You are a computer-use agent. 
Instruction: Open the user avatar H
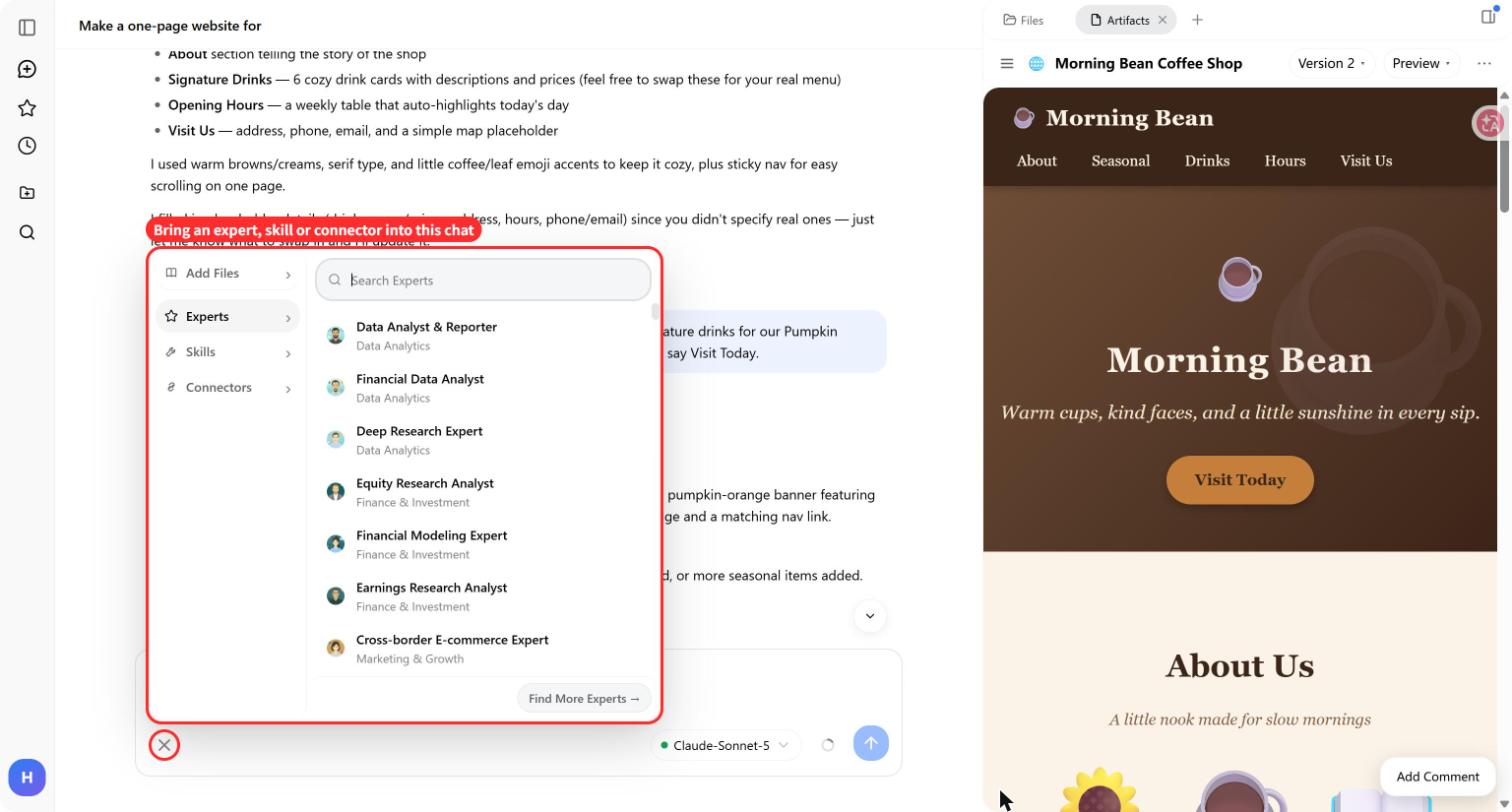(27, 777)
